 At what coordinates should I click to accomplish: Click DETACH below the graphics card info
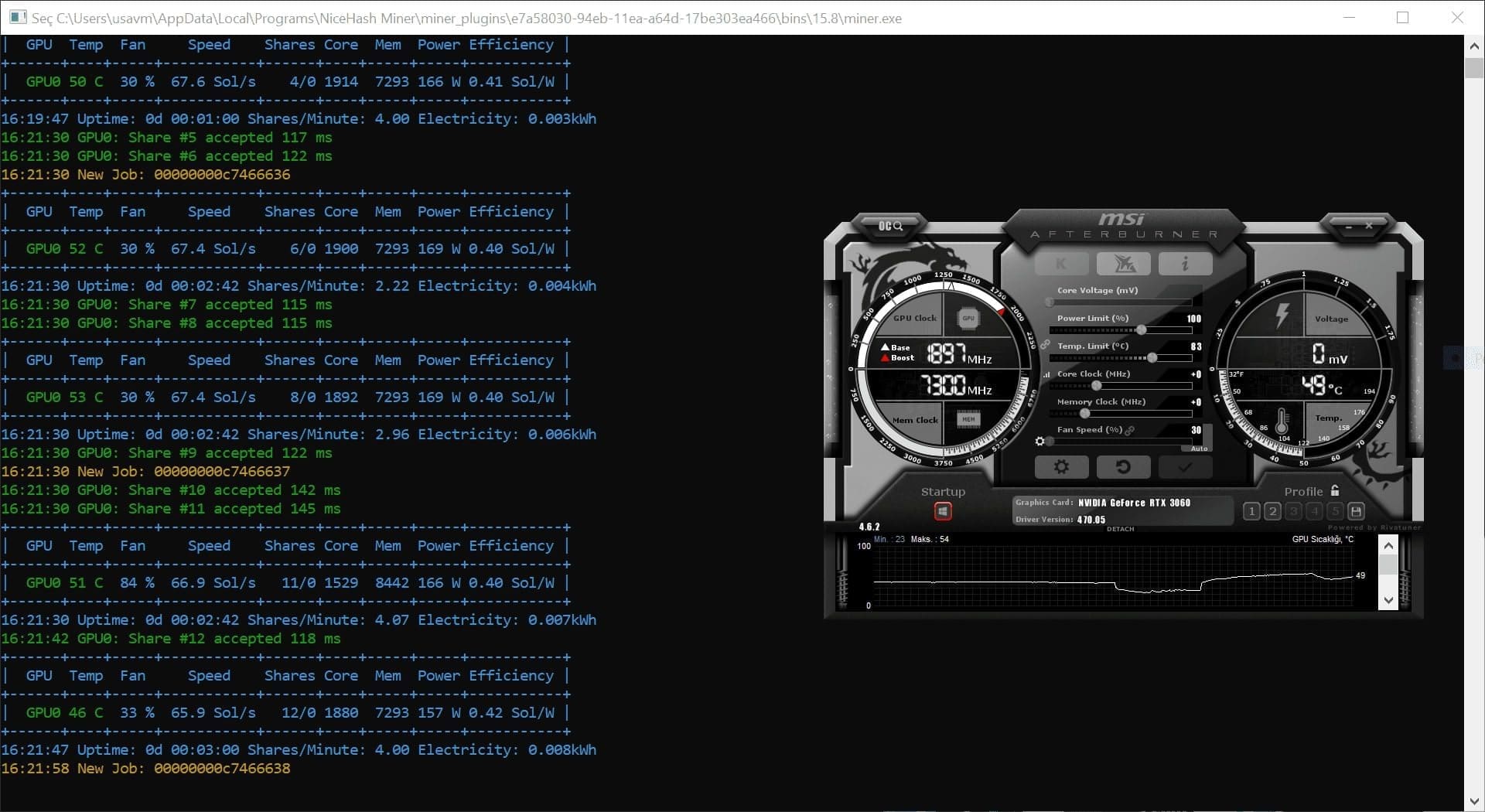[1120, 529]
